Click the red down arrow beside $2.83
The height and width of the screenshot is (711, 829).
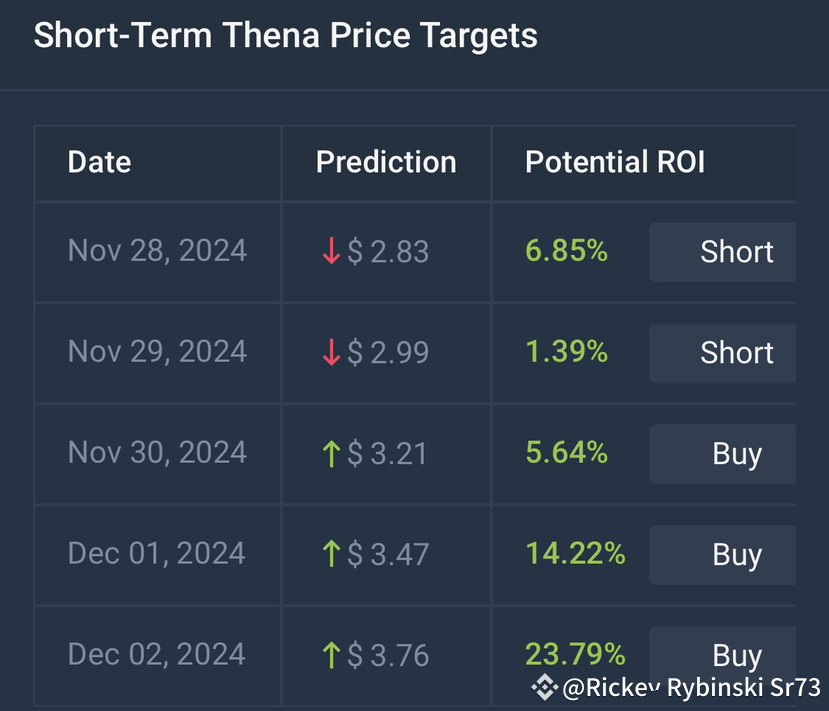(x=331, y=252)
